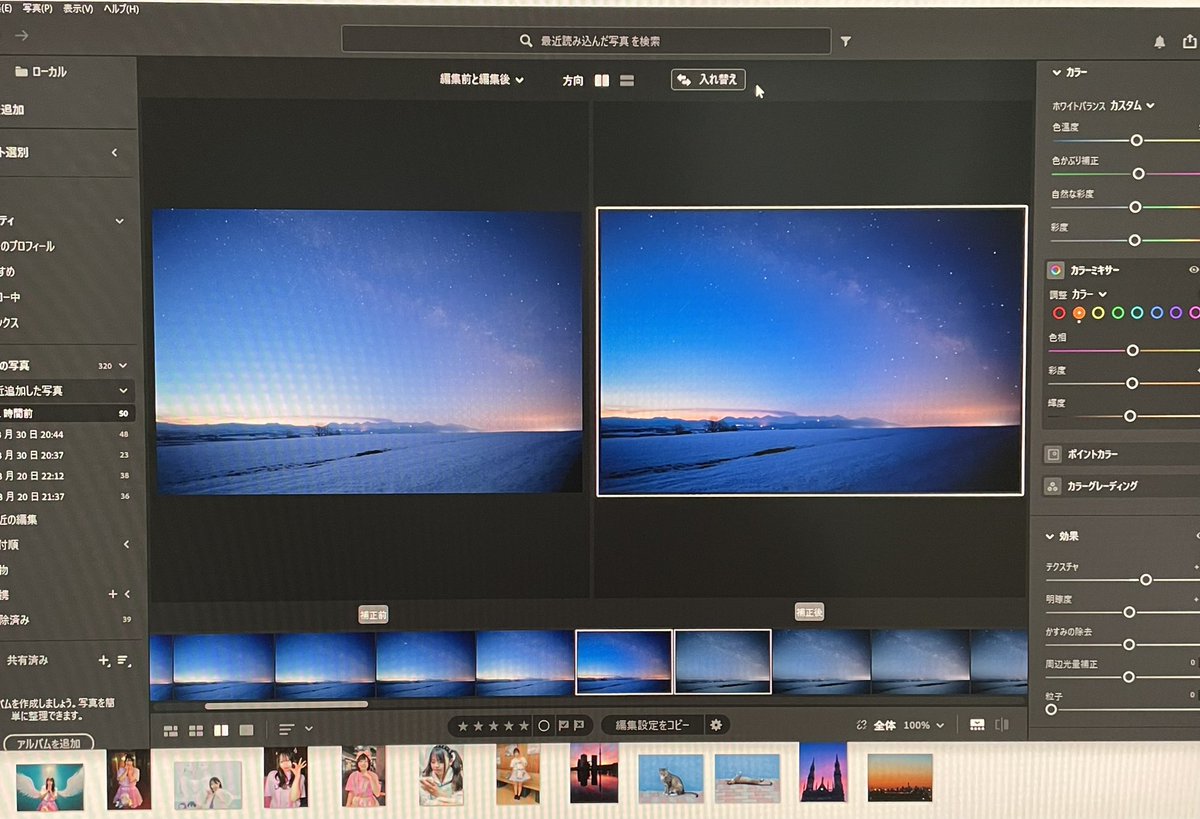This screenshot has width=1200, height=819.
Task: Open the 写真(P) menu
Action: [38, 8]
